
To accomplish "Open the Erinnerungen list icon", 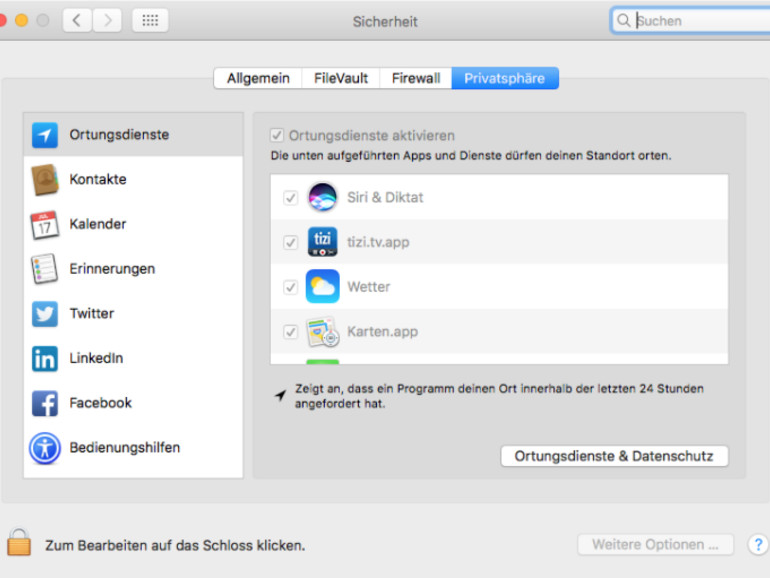I will tap(45, 269).
